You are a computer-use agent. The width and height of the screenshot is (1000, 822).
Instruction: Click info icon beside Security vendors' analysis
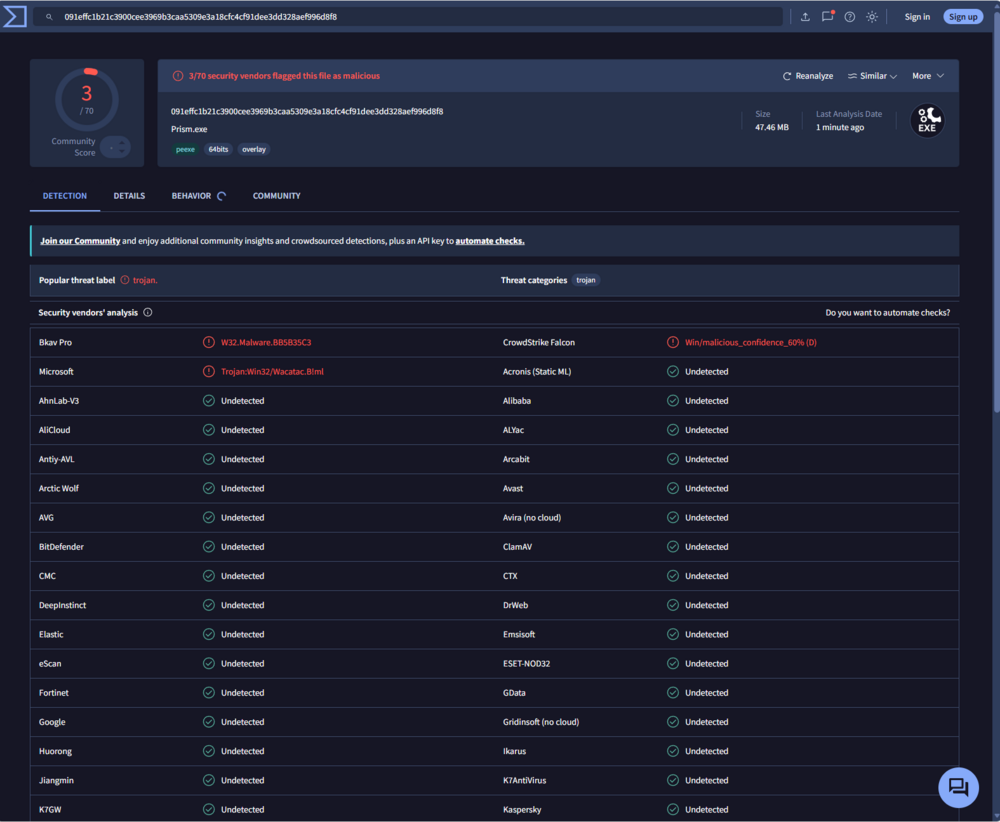(x=148, y=312)
